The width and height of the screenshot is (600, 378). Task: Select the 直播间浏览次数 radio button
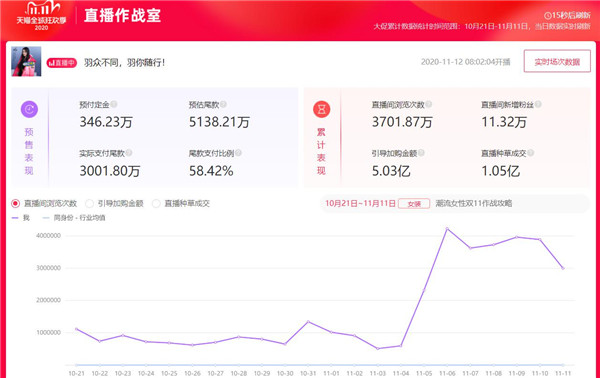[x=15, y=203]
